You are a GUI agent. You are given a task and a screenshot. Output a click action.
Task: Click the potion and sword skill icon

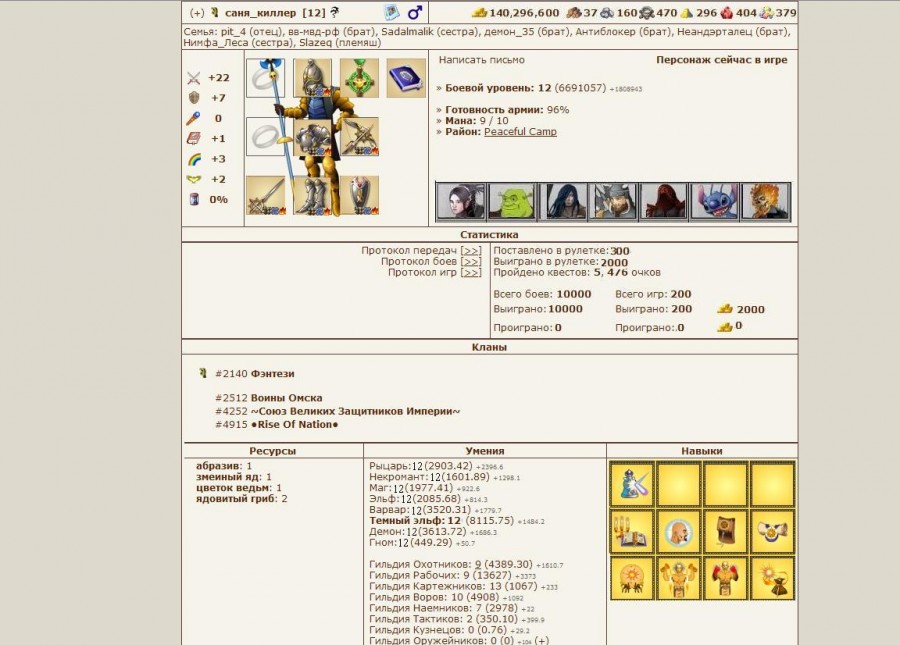(632, 484)
